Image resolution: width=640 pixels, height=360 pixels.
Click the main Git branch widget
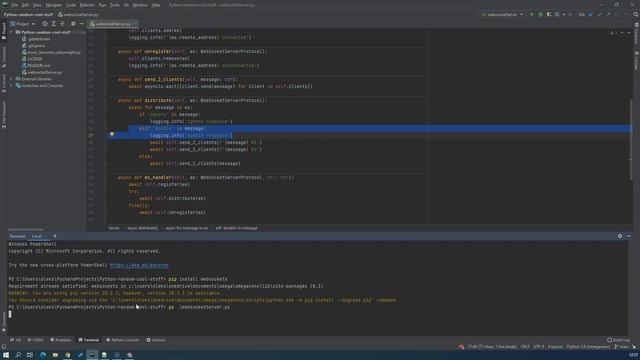622,347
